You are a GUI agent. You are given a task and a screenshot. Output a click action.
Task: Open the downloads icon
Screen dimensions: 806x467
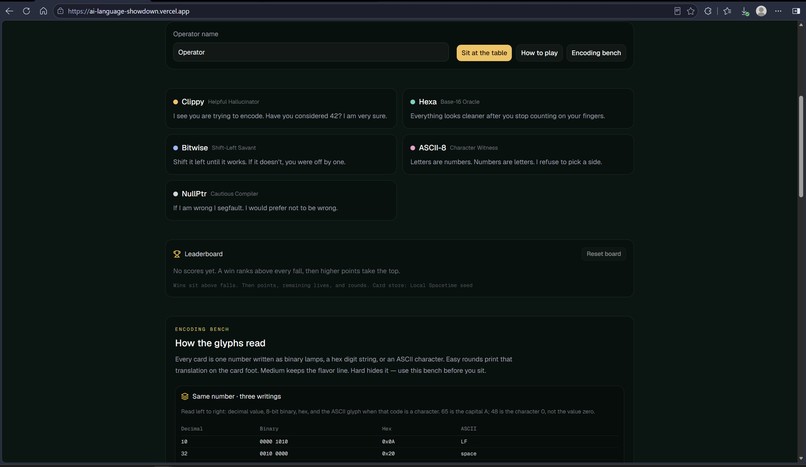tap(744, 11)
